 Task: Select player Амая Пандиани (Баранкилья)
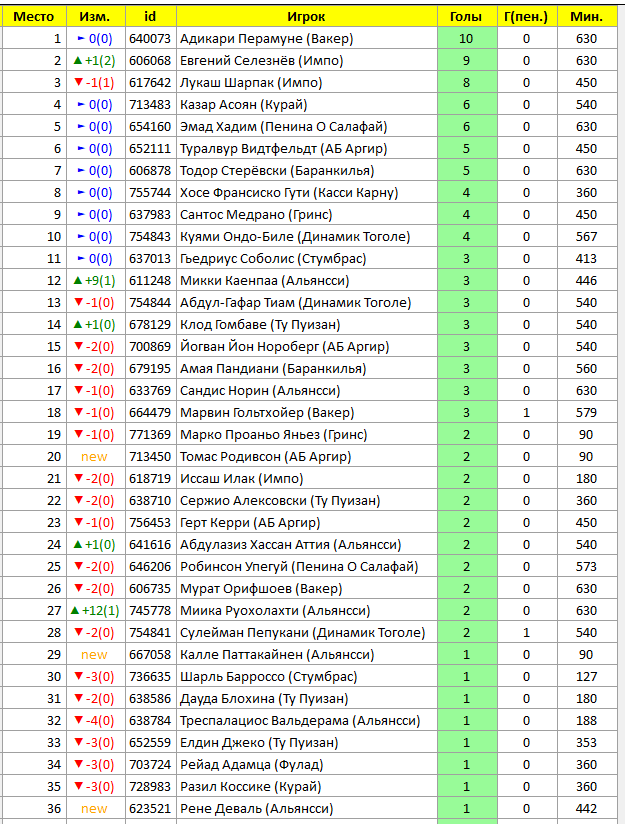tap(273, 369)
